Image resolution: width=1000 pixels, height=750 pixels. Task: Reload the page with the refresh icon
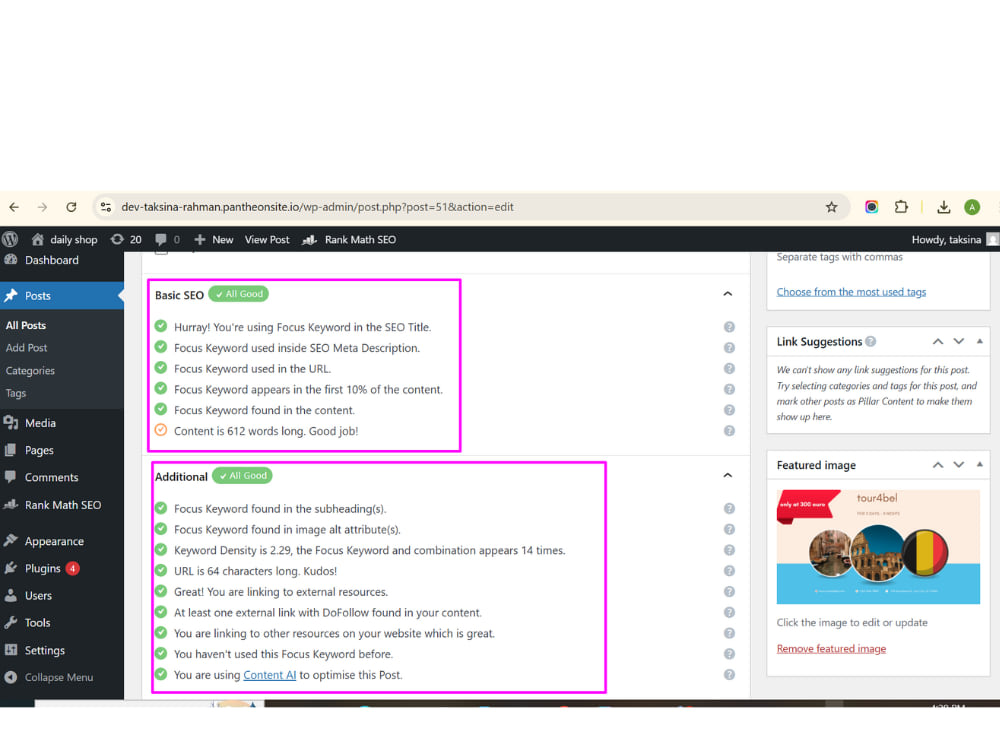(x=71, y=207)
